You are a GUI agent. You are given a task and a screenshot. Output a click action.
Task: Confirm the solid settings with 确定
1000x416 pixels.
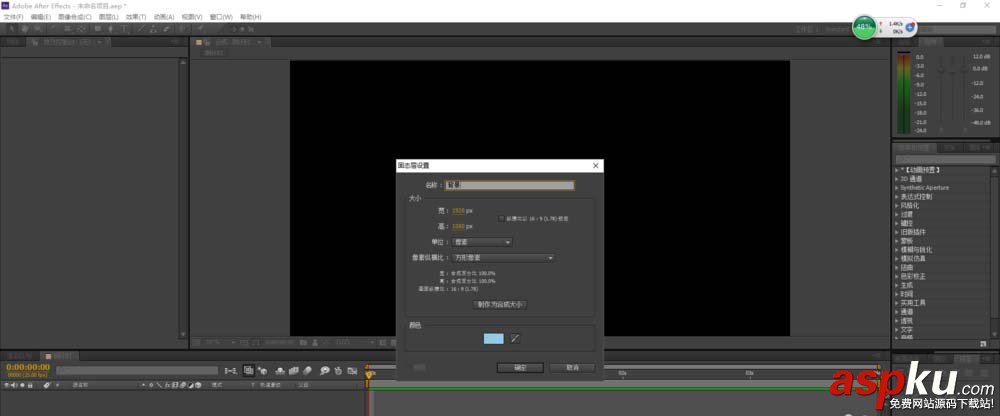(519, 367)
